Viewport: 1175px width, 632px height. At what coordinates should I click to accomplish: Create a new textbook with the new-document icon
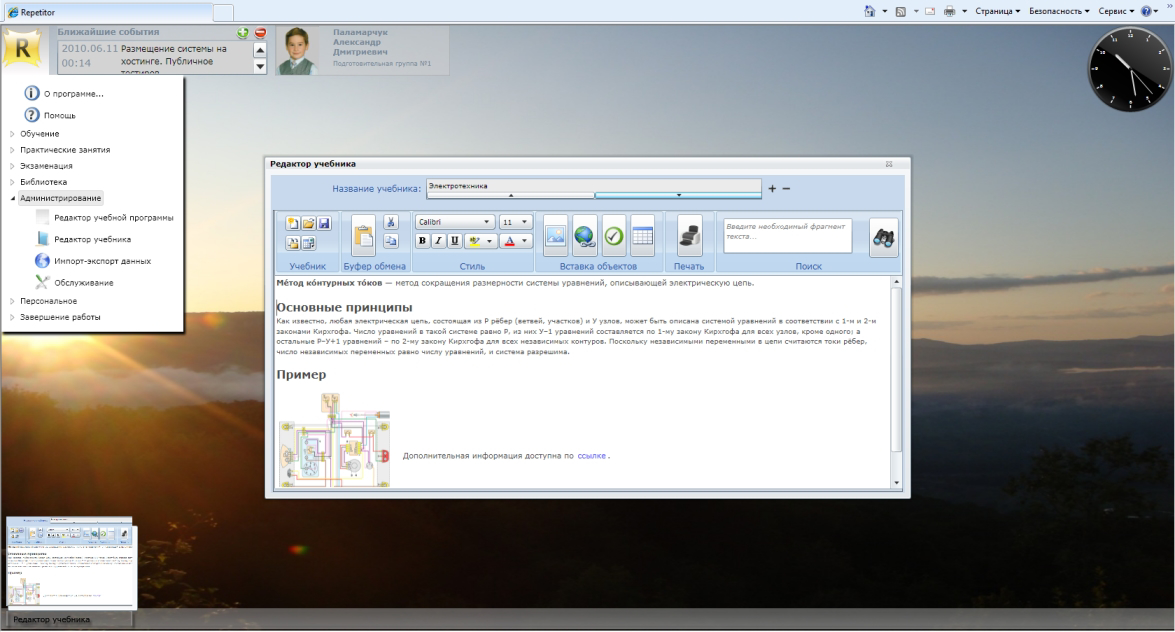(x=292, y=223)
